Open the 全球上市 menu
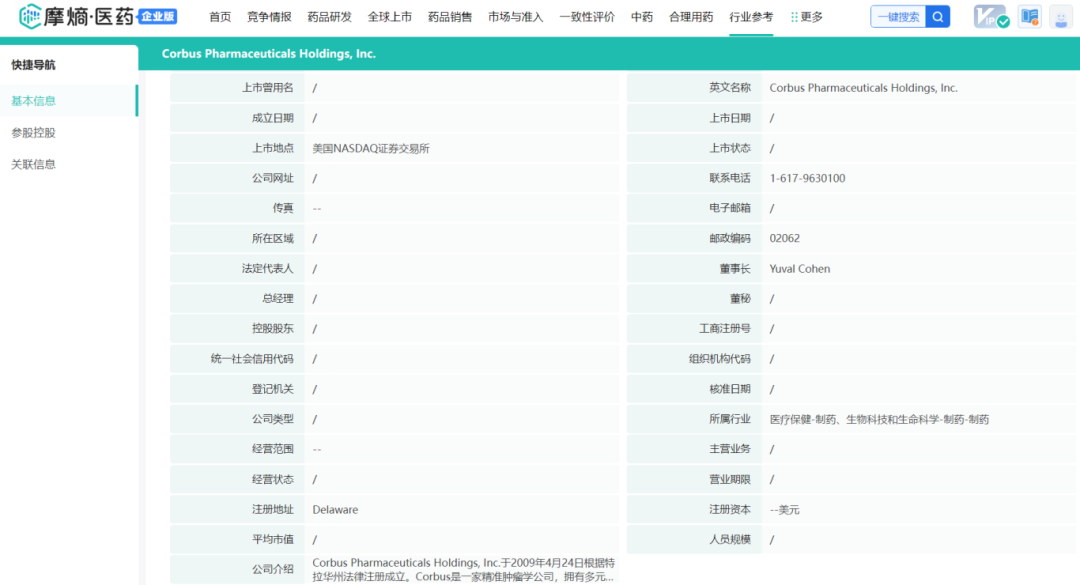This screenshot has height=585, width=1080. [390, 17]
